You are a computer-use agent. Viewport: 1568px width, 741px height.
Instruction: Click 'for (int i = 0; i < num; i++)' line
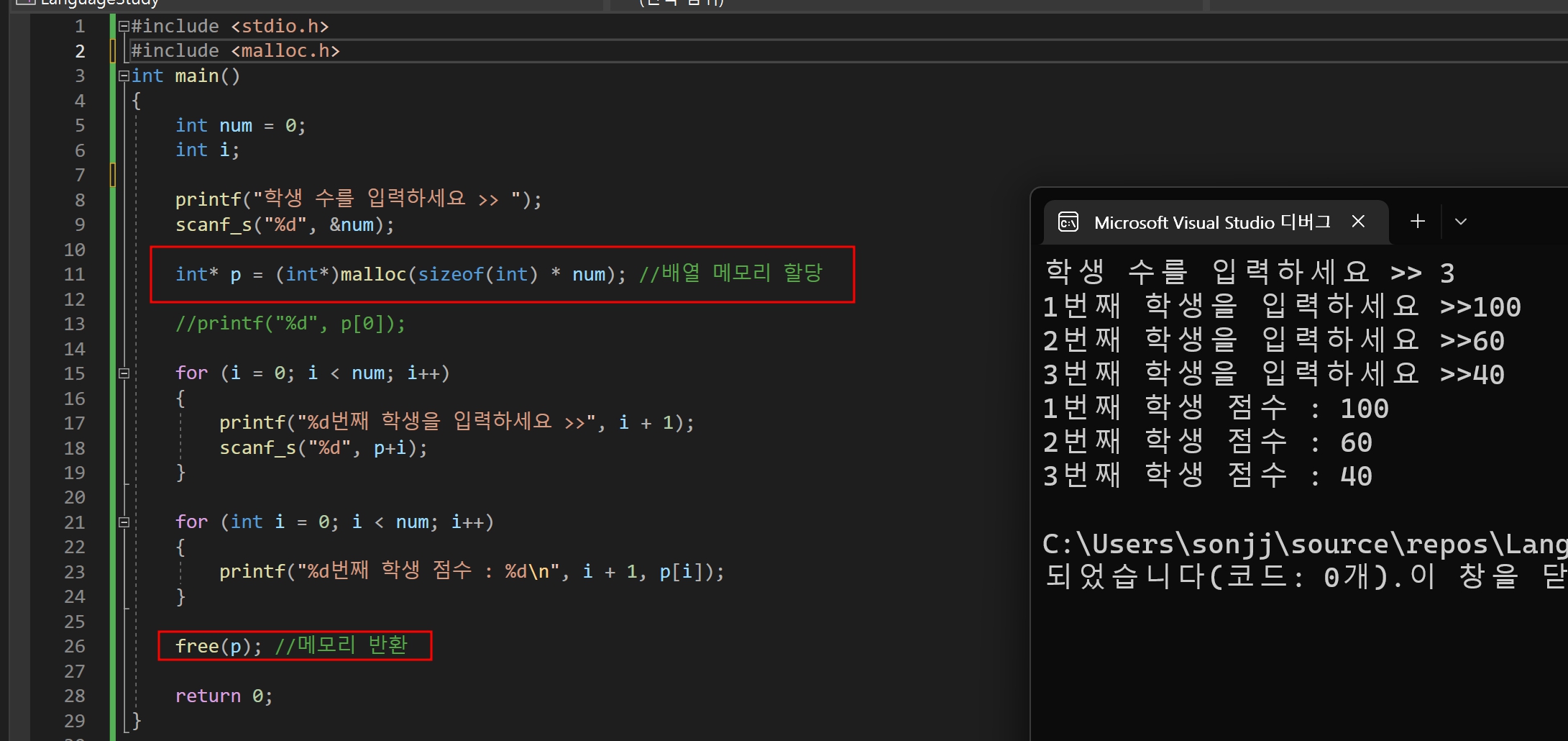[335, 522]
